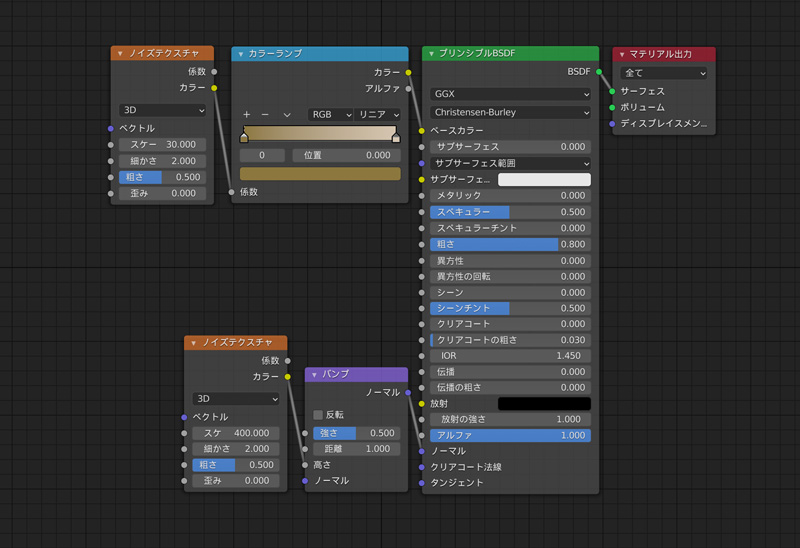Click the black 放射 color swatch
The height and width of the screenshot is (548, 800).
pos(544,403)
